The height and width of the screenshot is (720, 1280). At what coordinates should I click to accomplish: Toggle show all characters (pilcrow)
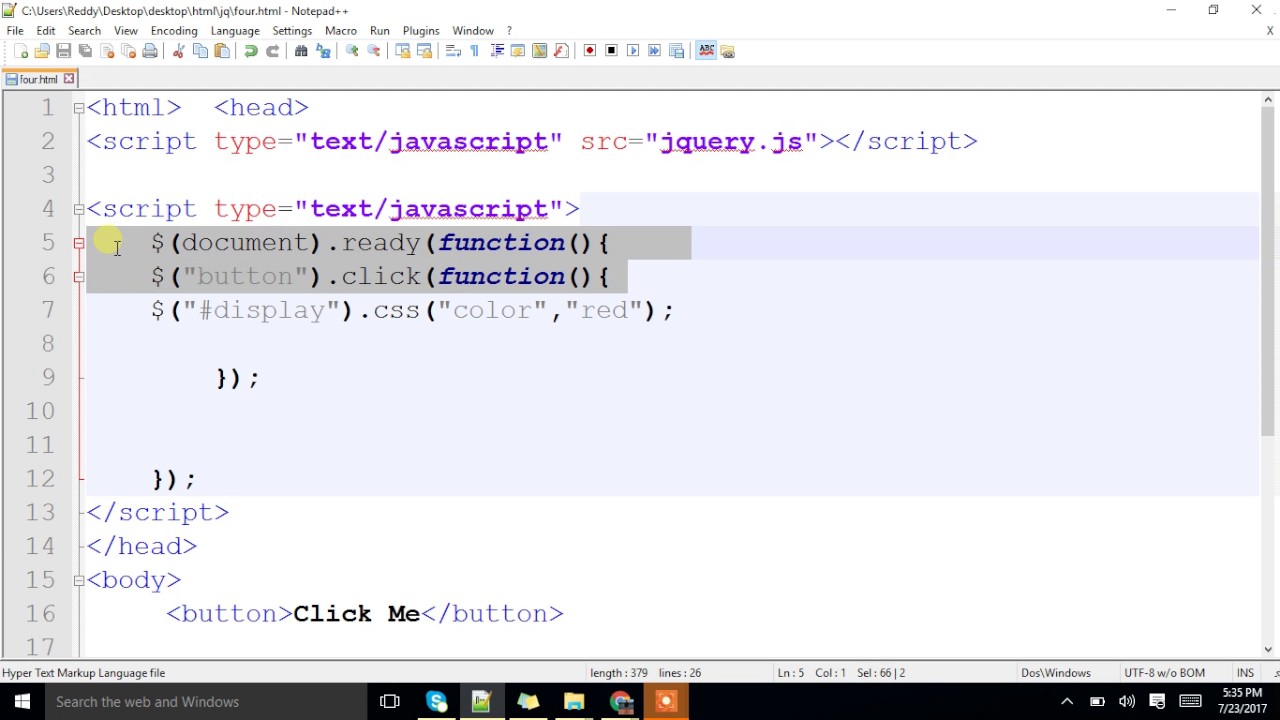coord(474,51)
